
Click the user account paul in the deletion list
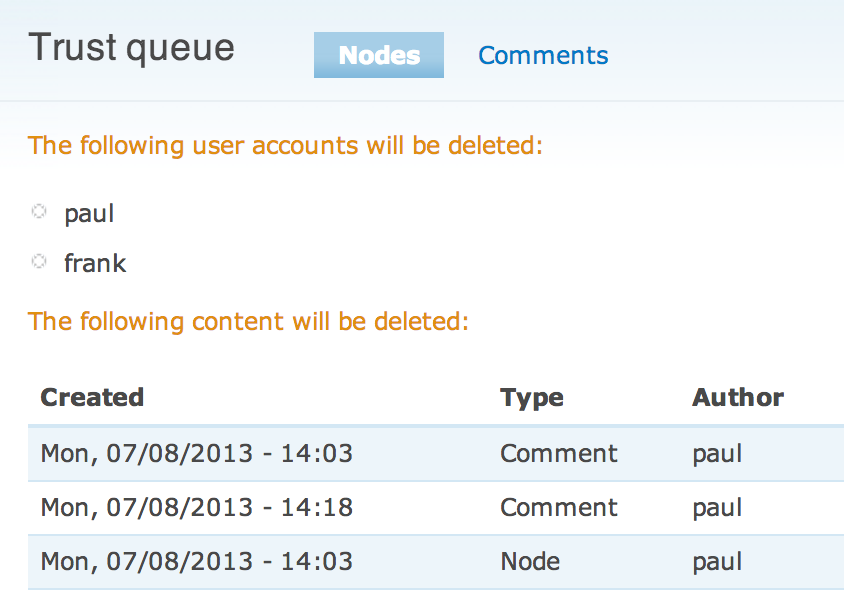pos(89,213)
